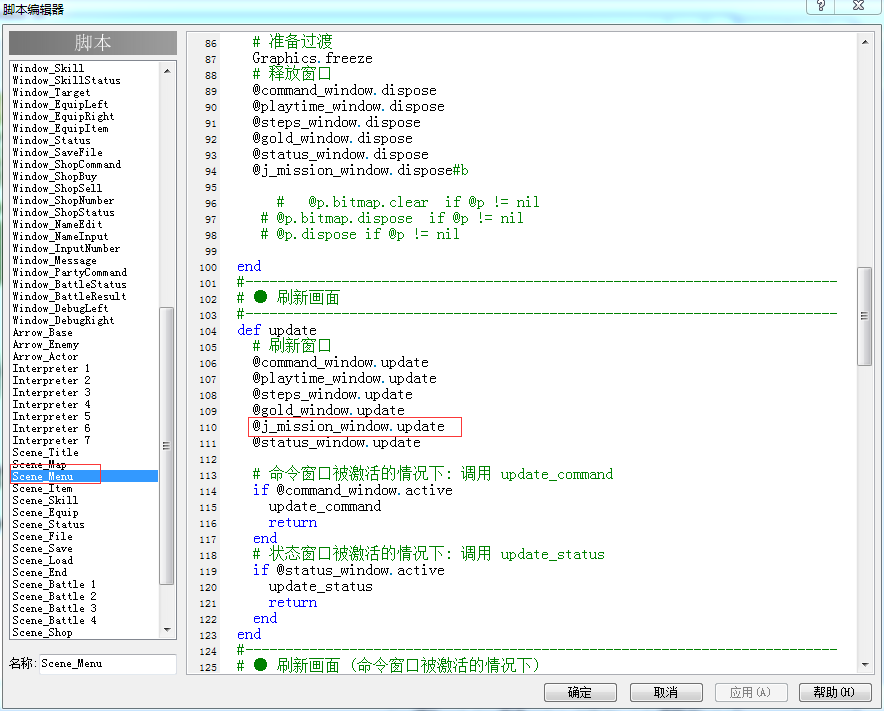
Task: Click the code editor vertical scrollbar thumb
Action: point(864,316)
